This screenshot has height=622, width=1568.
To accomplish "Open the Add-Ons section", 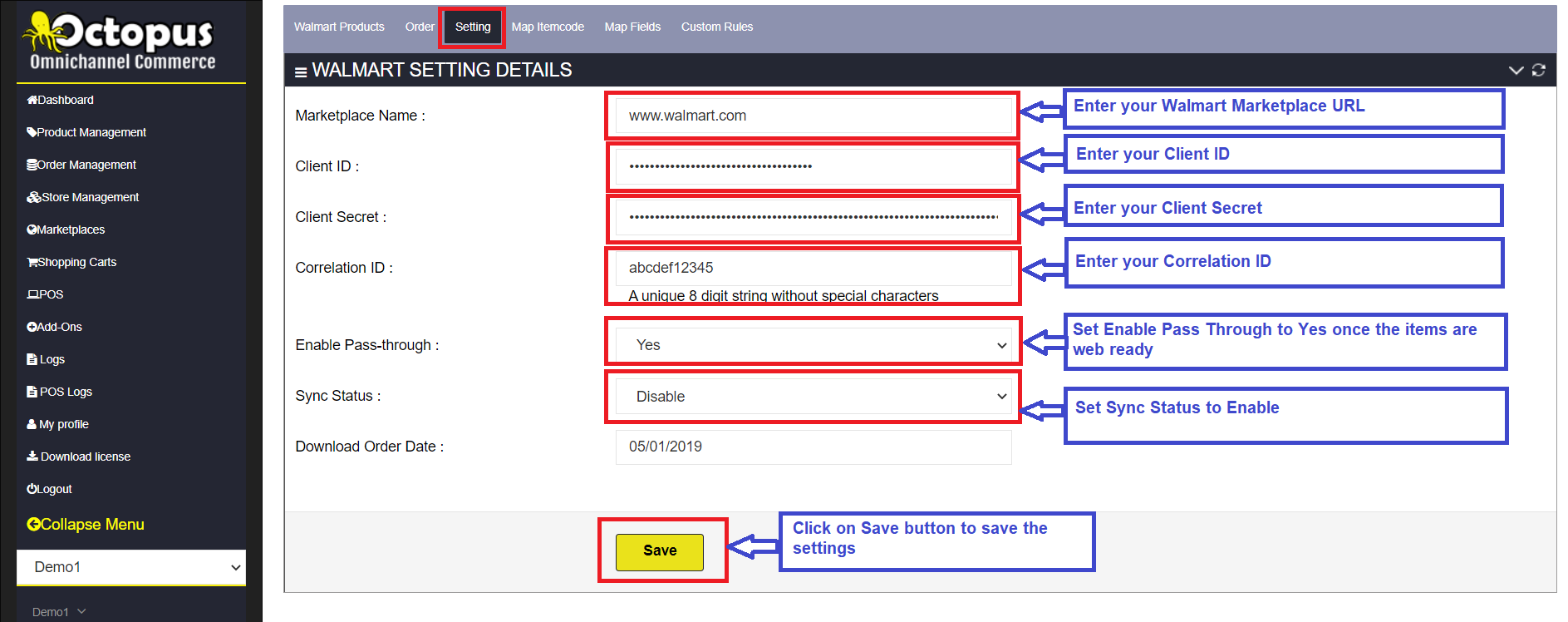I will click(x=60, y=327).
